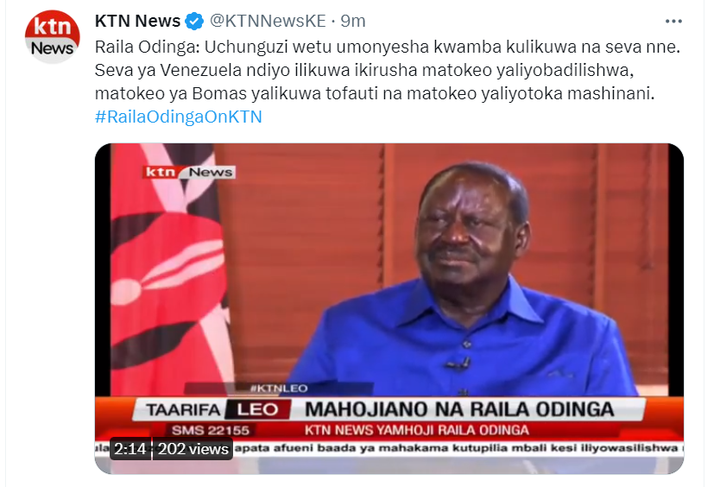
Task: Click the KTN NEWS YAMHOJI RAILA ODINGA subtitle
Action: tap(417, 430)
